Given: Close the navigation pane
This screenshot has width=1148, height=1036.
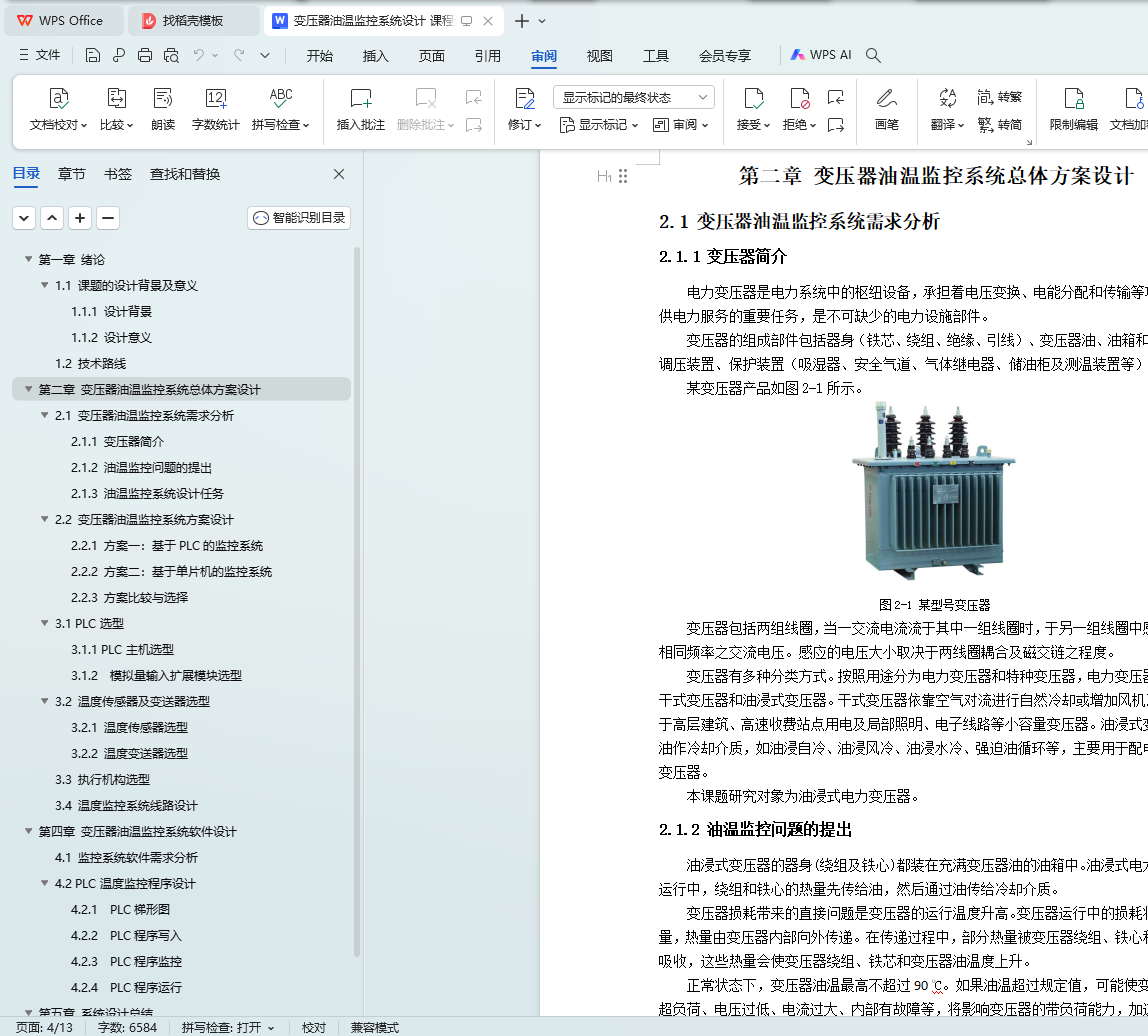Looking at the screenshot, I should click(x=339, y=174).
